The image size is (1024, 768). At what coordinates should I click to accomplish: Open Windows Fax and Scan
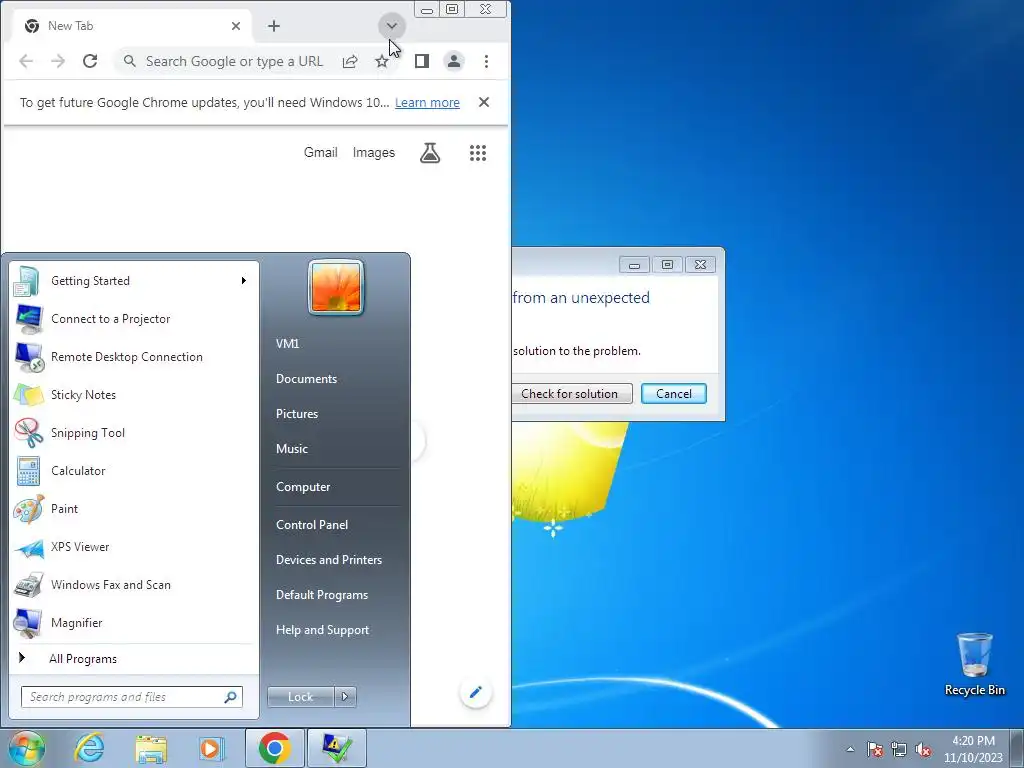click(135, 584)
